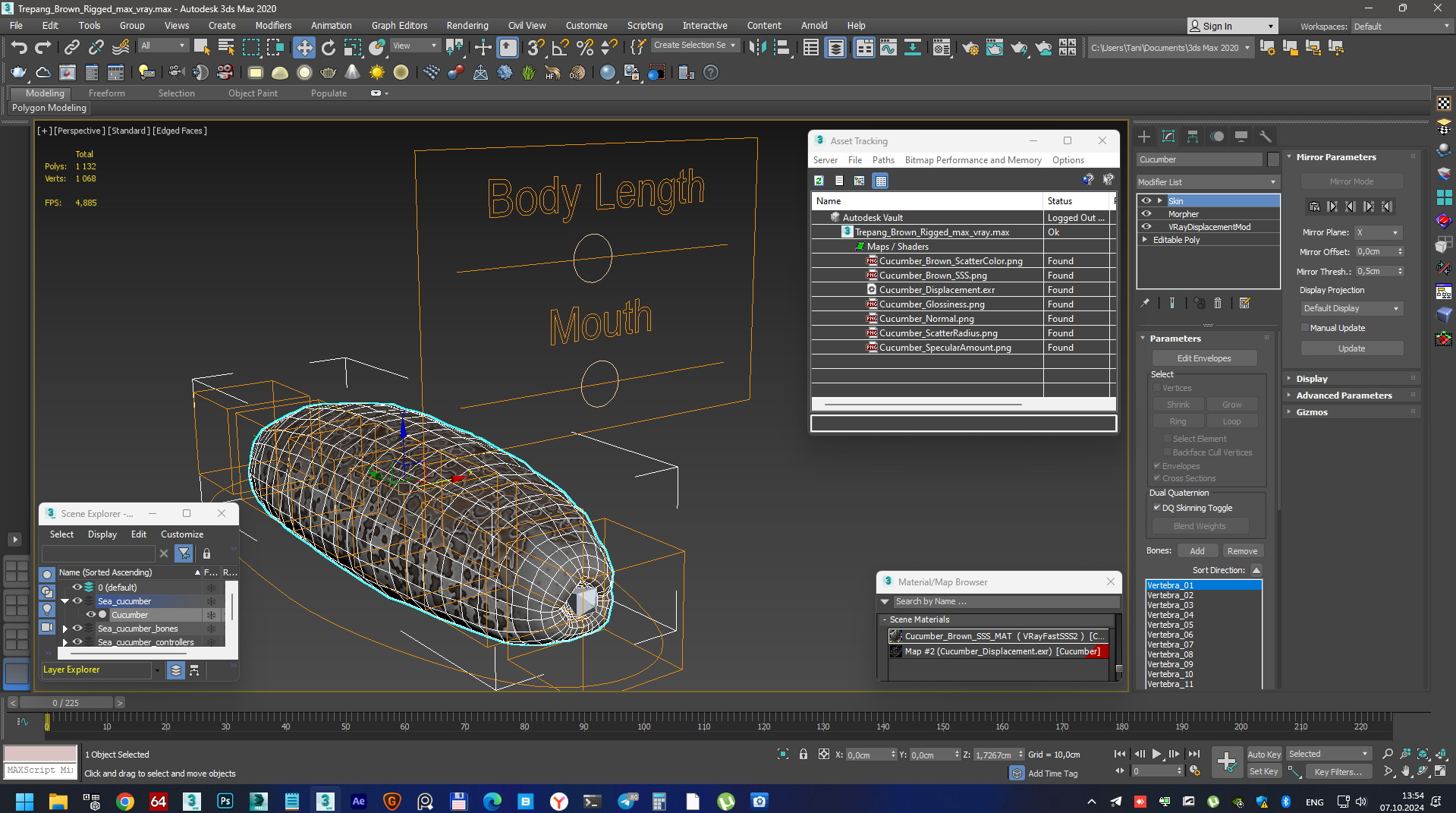The width and height of the screenshot is (1456, 813).
Task: Open the Modifier List dropdown
Action: (1208, 182)
